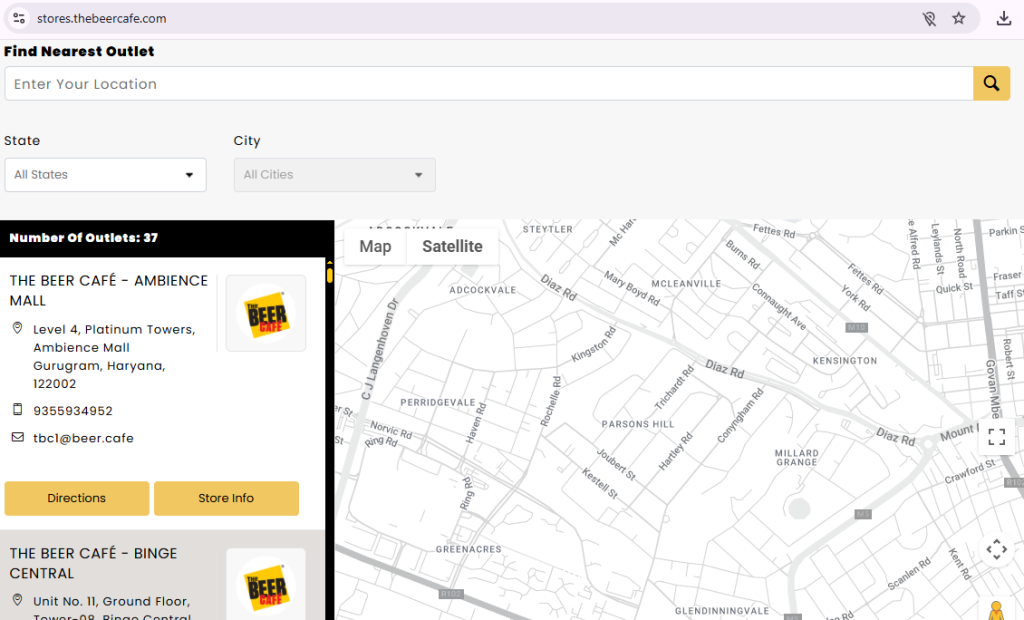The width and height of the screenshot is (1024, 620).
Task: Click the Binge Central Unit No. 11 address line
Action: (x=112, y=601)
